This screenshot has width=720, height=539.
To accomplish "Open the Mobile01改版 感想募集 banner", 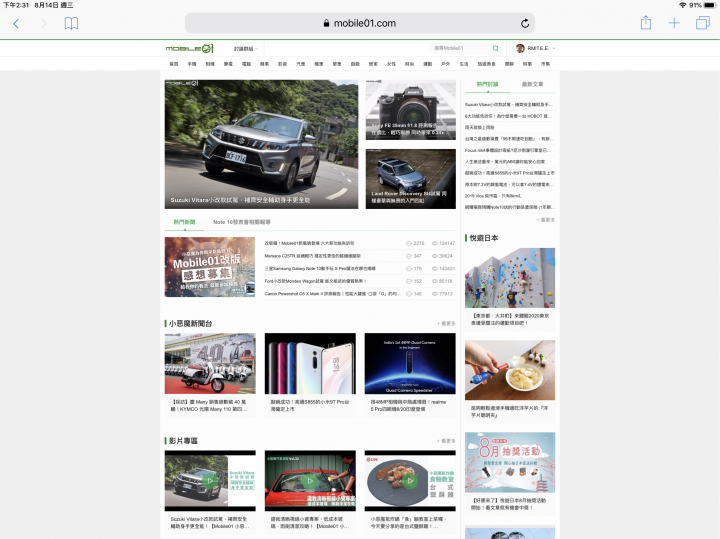I will tap(210, 267).
